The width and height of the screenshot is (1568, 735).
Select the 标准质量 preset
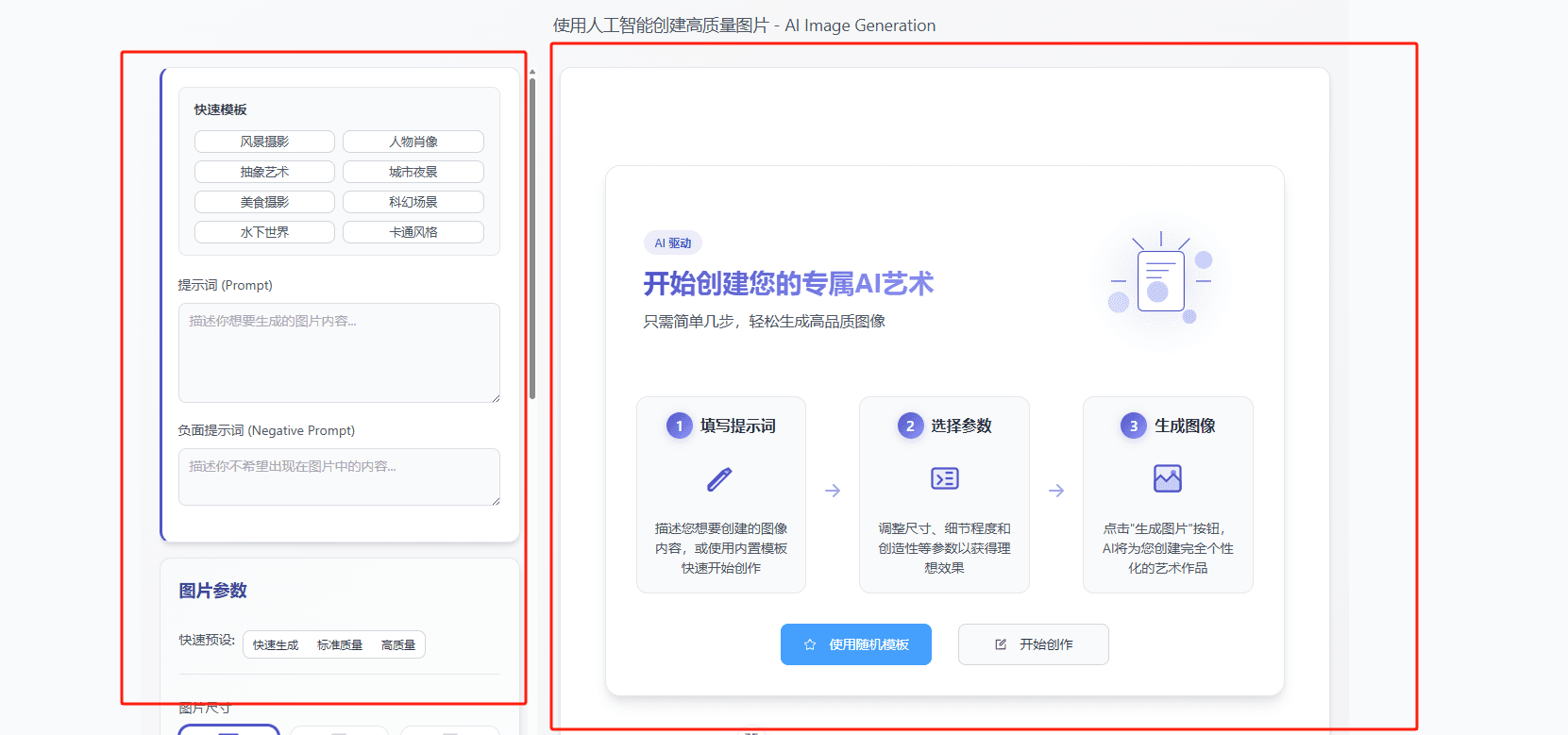point(340,644)
